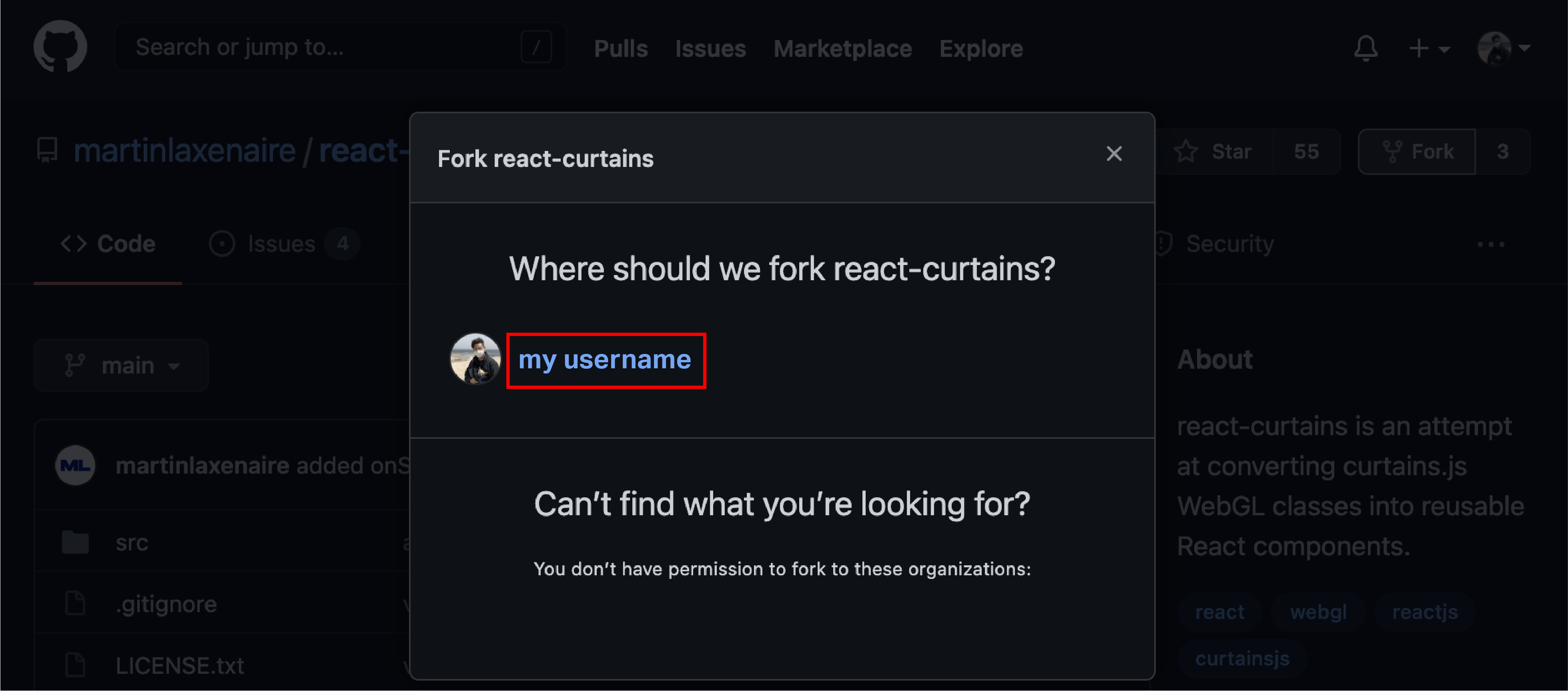Open the main branch selector dropdown
The height and width of the screenshot is (691, 1568).
coord(122,365)
